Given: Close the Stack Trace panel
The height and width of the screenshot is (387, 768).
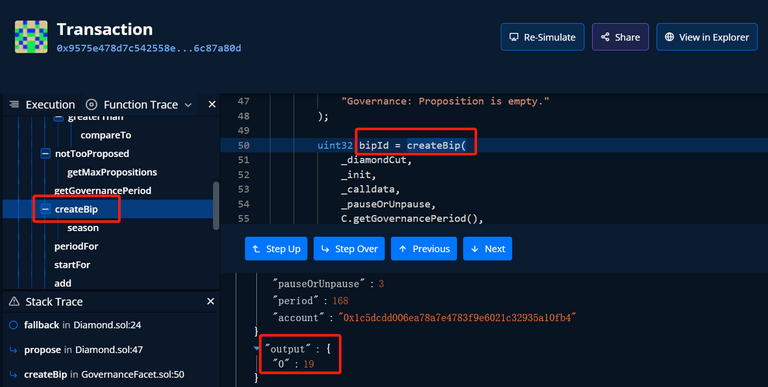Looking at the screenshot, I should tap(211, 301).
